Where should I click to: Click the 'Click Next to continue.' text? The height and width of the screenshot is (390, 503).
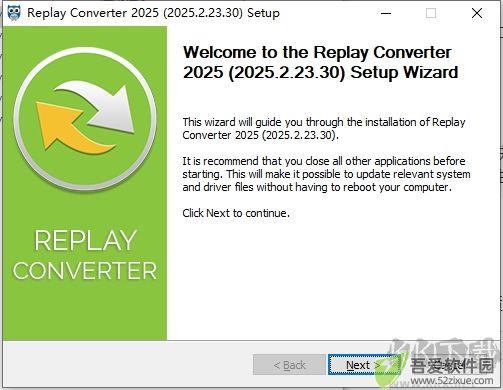236,213
